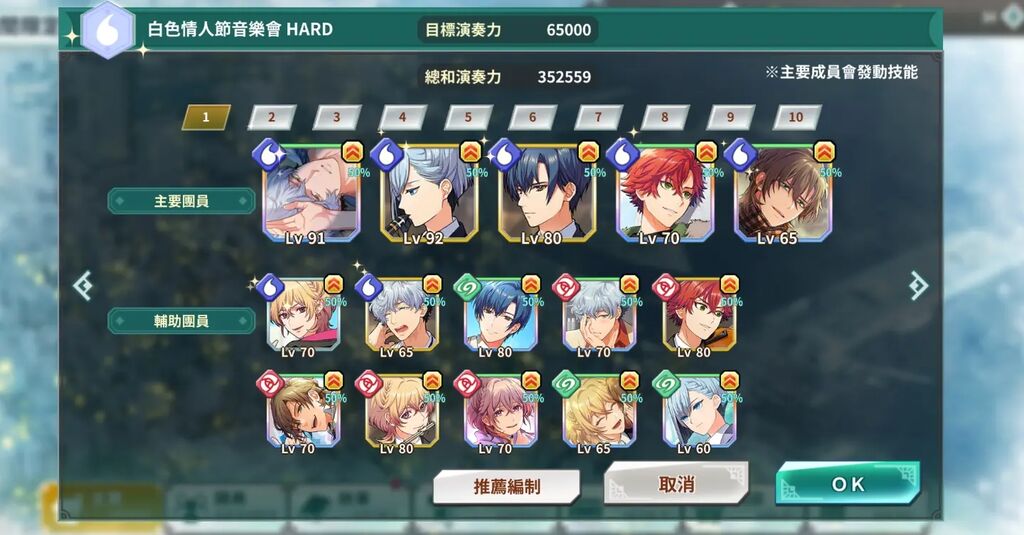The width and height of the screenshot is (1024, 535).
Task: Go to next page with right arrow
Action: pyautogui.click(x=918, y=285)
